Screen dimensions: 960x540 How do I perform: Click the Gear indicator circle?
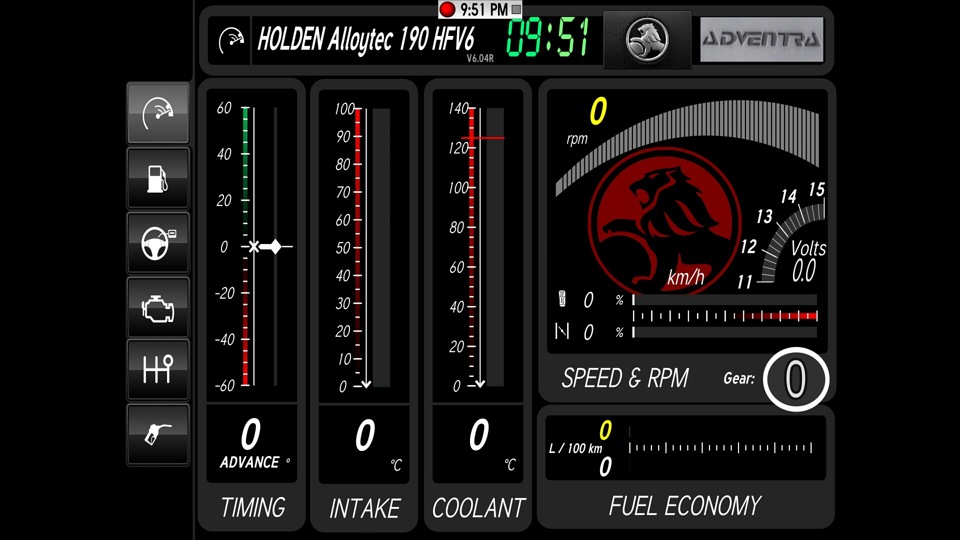tap(796, 379)
